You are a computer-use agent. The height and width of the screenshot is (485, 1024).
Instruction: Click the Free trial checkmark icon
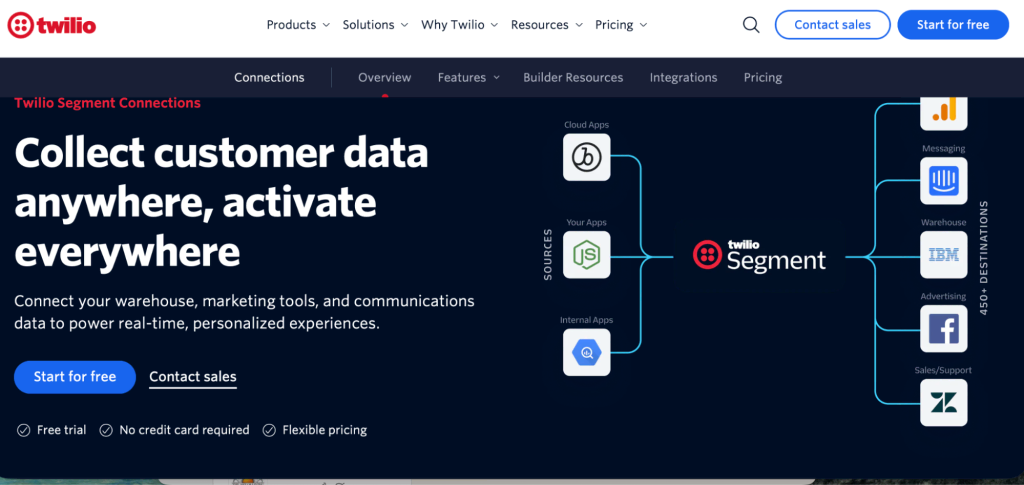point(24,430)
